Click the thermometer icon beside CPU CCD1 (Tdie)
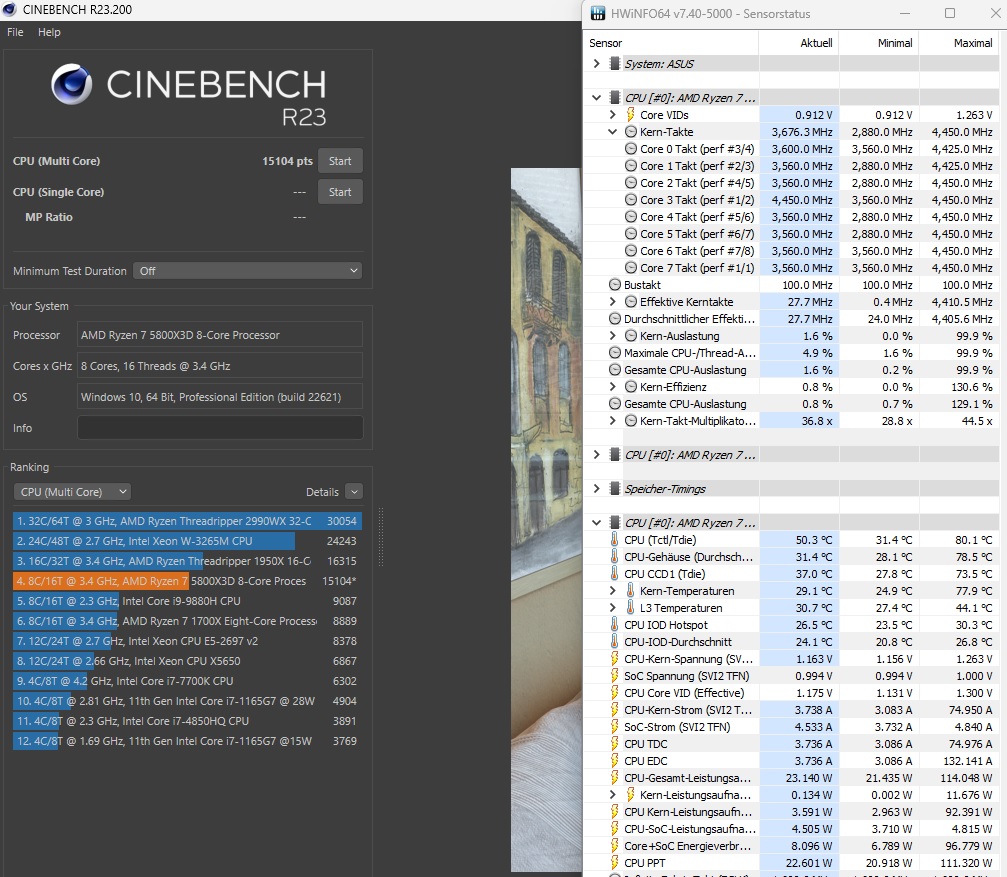Image resolution: width=1007 pixels, height=877 pixels. click(615, 573)
